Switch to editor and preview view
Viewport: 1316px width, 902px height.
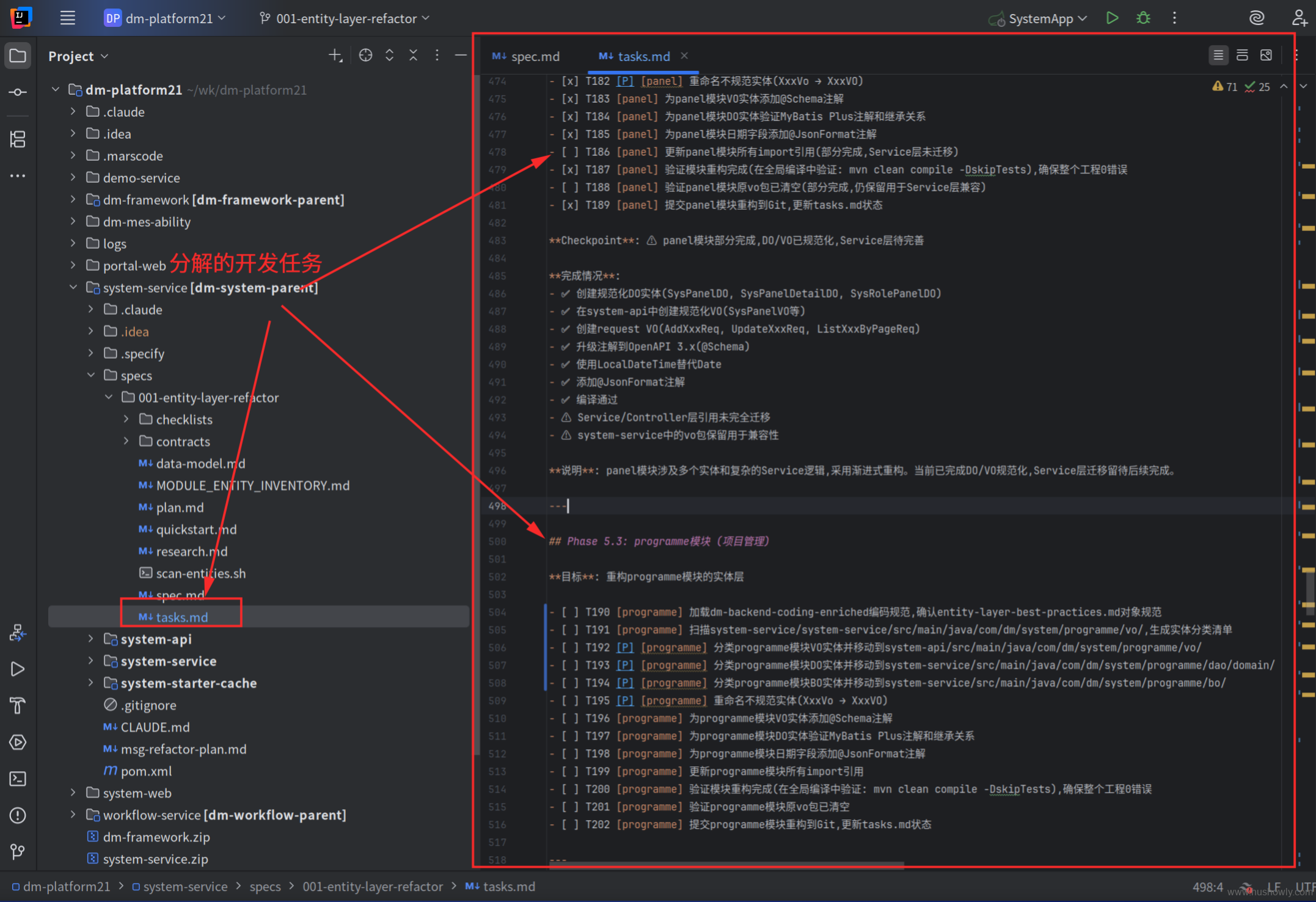click(1242, 56)
